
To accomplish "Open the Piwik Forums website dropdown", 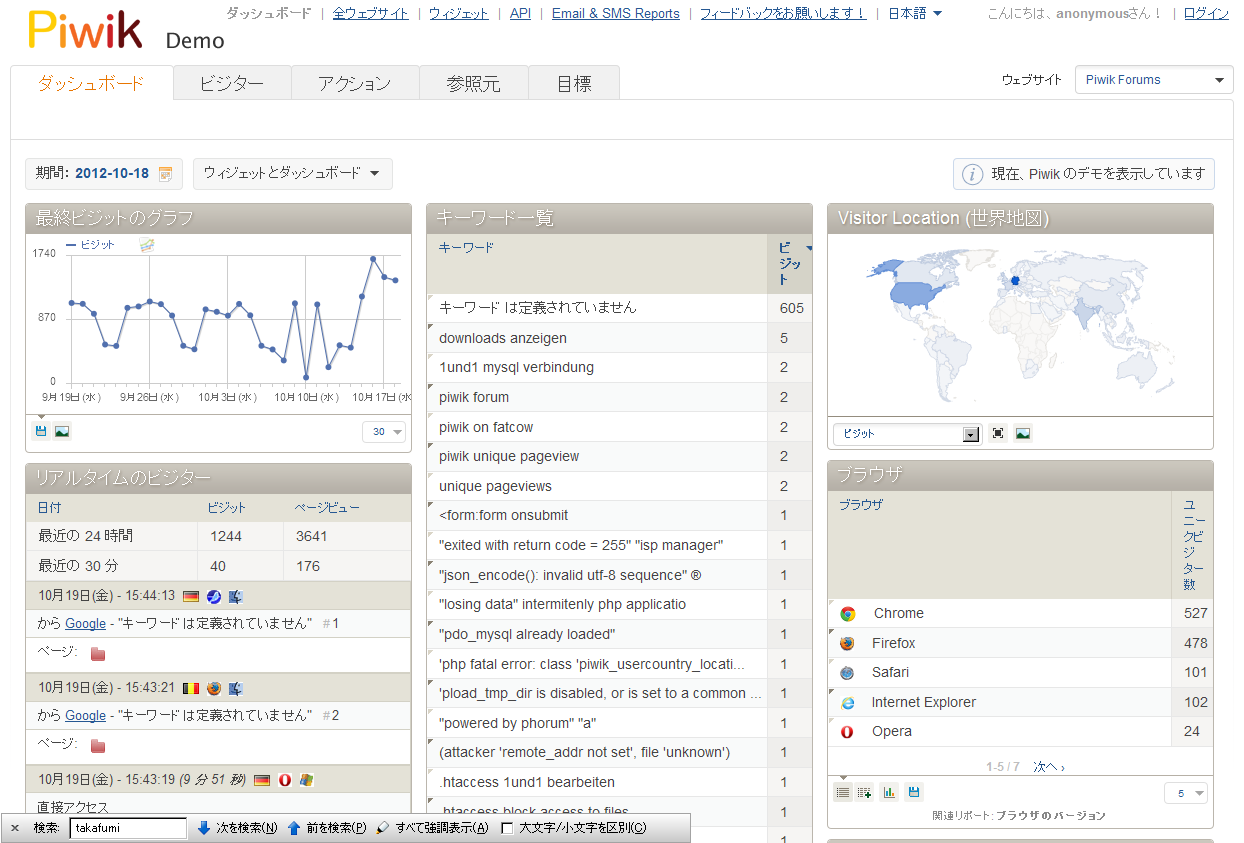I will click(1154, 80).
